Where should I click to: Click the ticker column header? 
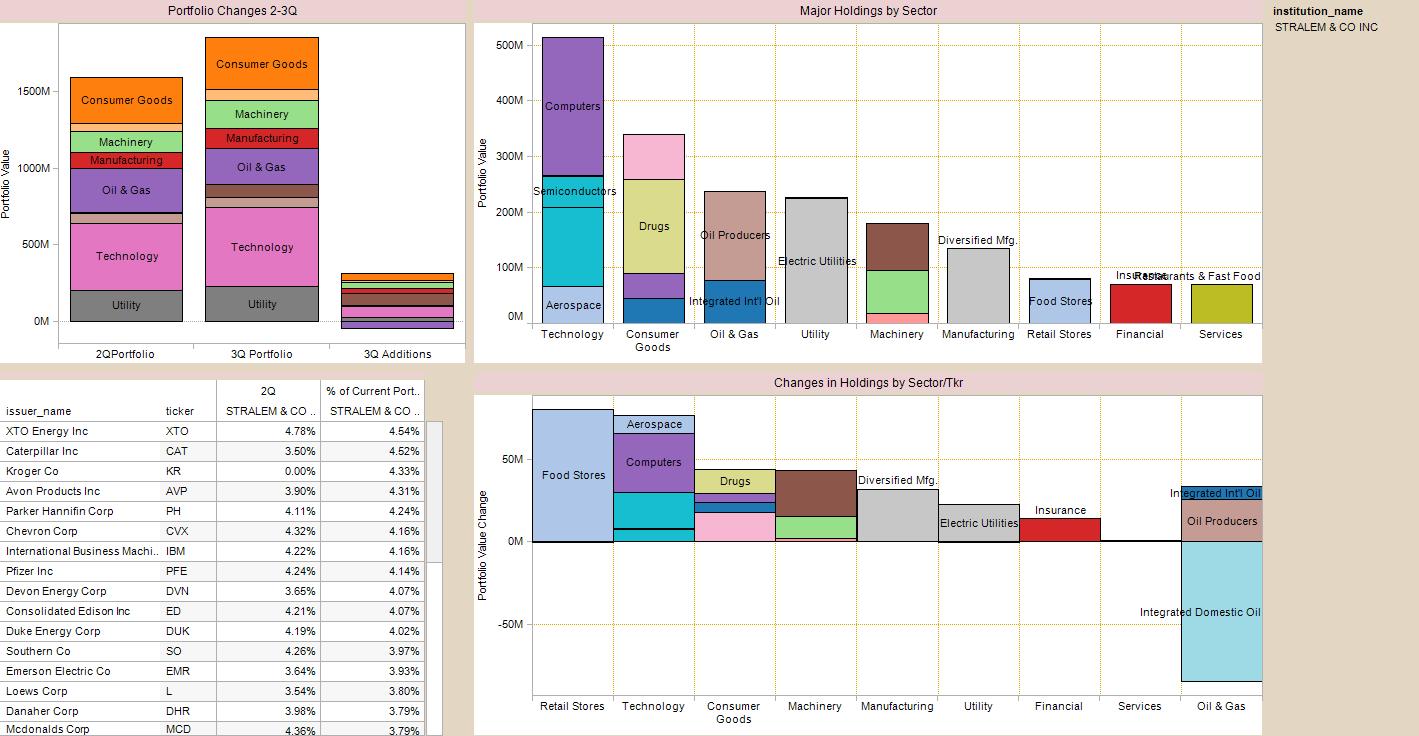pos(179,411)
